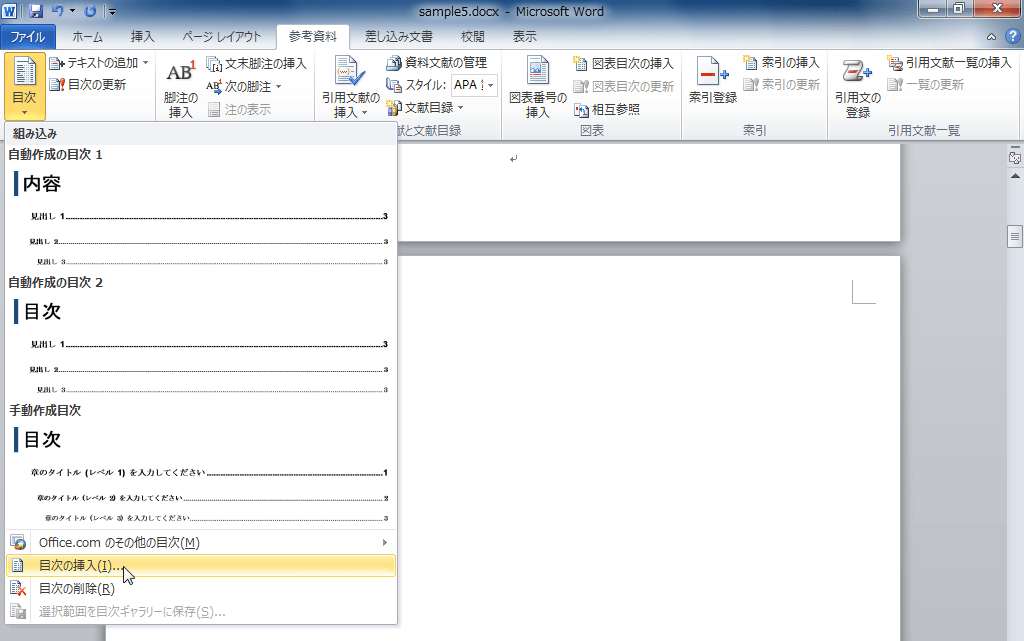This screenshot has width=1024, height=641.
Task: Redo action in quick access toolbar
Action: point(91,11)
